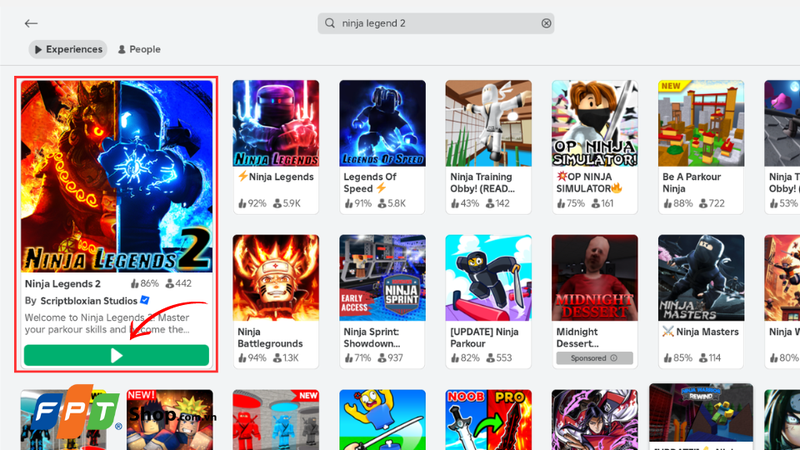Click the search magnifier icon
The width and height of the screenshot is (800, 450).
pyautogui.click(x=330, y=23)
